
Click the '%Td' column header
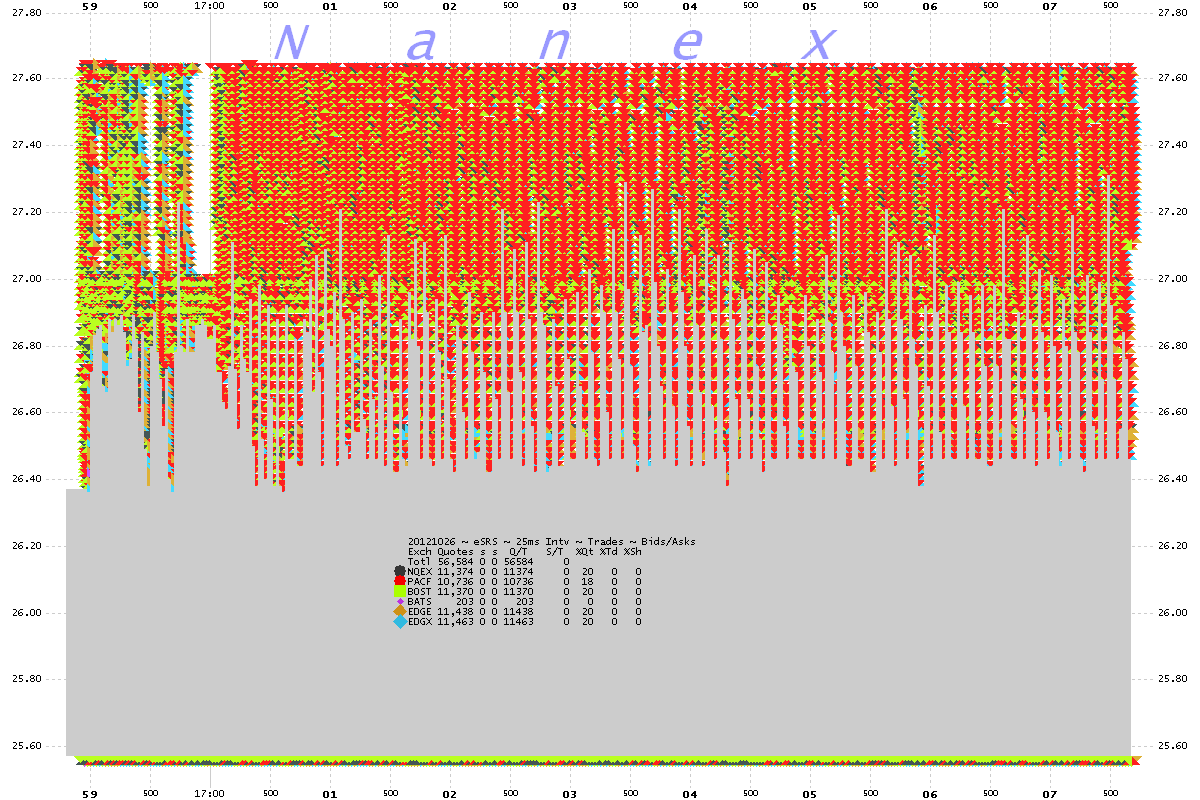click(x=608, y=551)
